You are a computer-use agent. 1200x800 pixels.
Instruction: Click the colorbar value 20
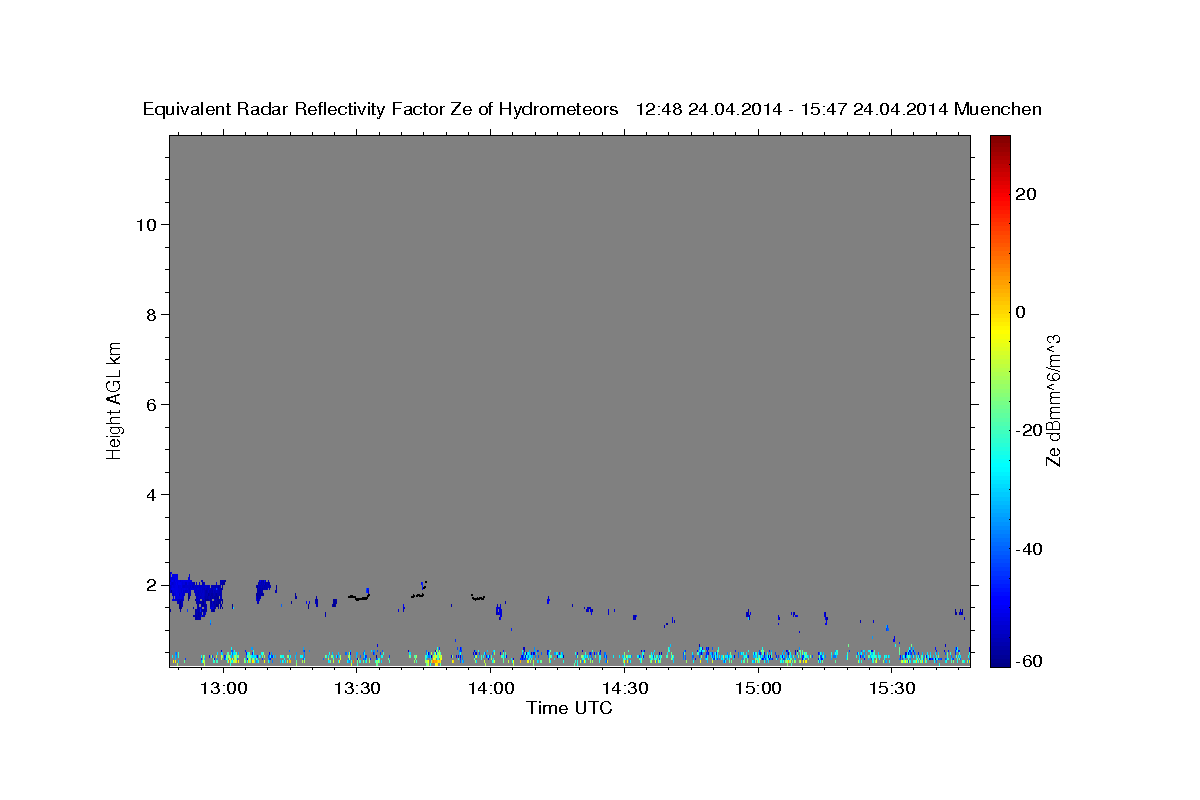click(x=1027, y=194)
